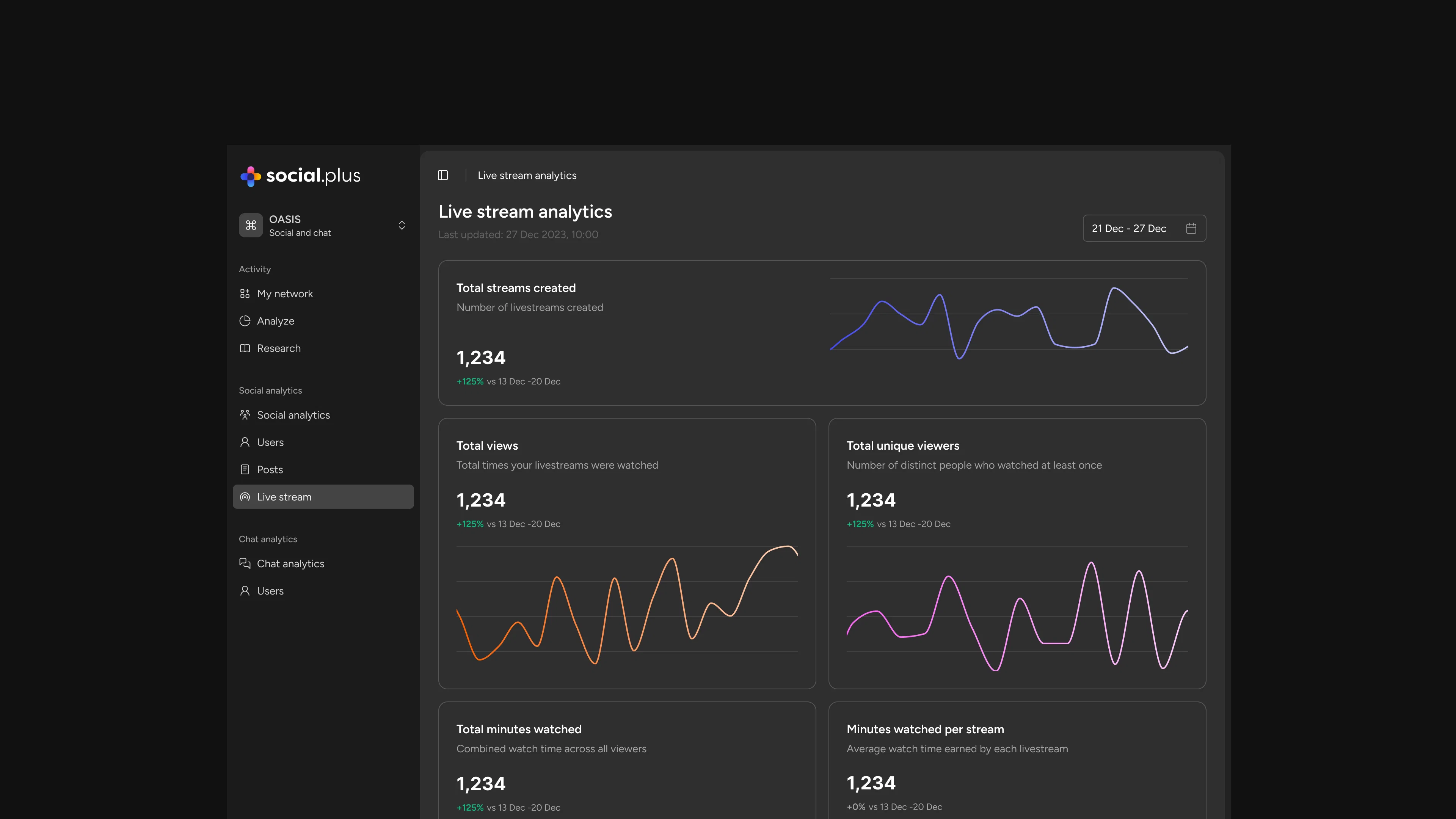
Task: Click the Posts document icon
Action: pyautogui.click(x=245, y=470)
